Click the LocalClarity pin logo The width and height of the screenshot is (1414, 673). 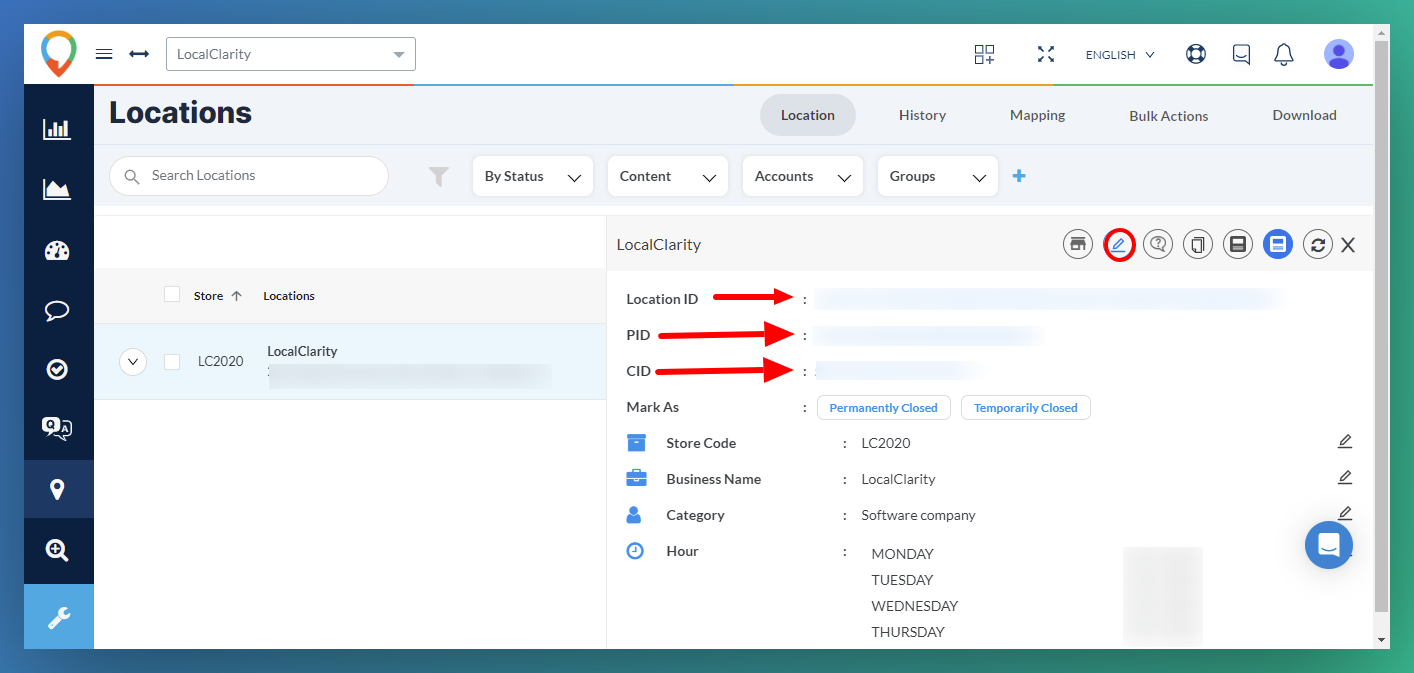pos(59,54)
